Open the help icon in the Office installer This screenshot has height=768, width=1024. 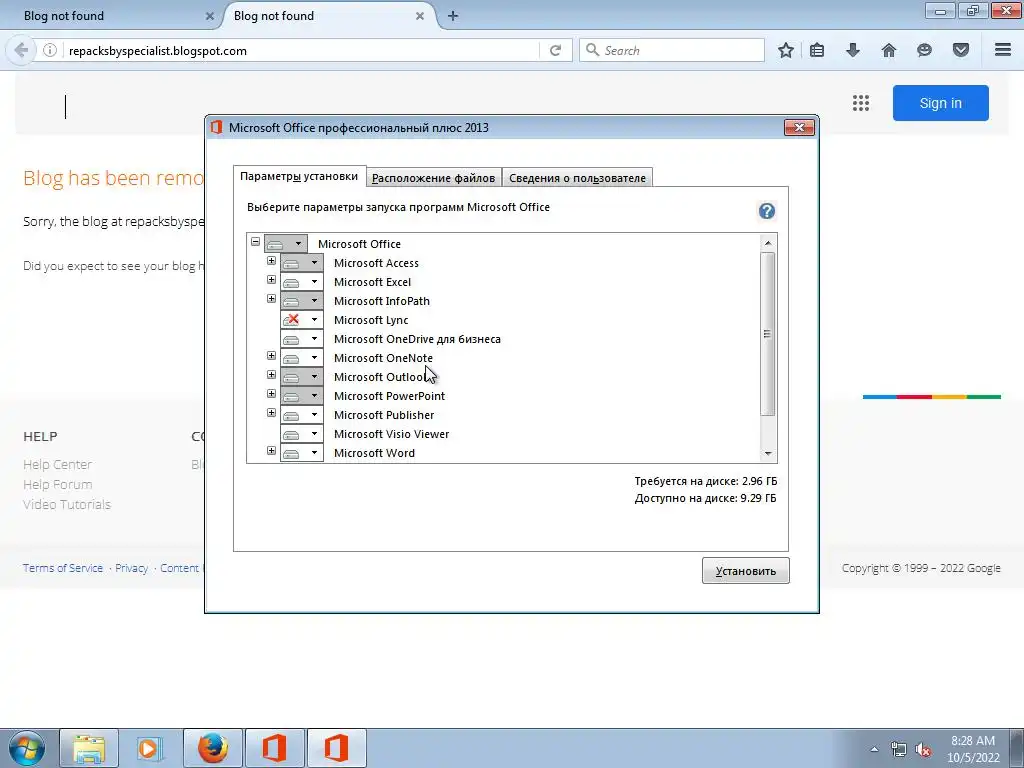click(x=767, y=211)
